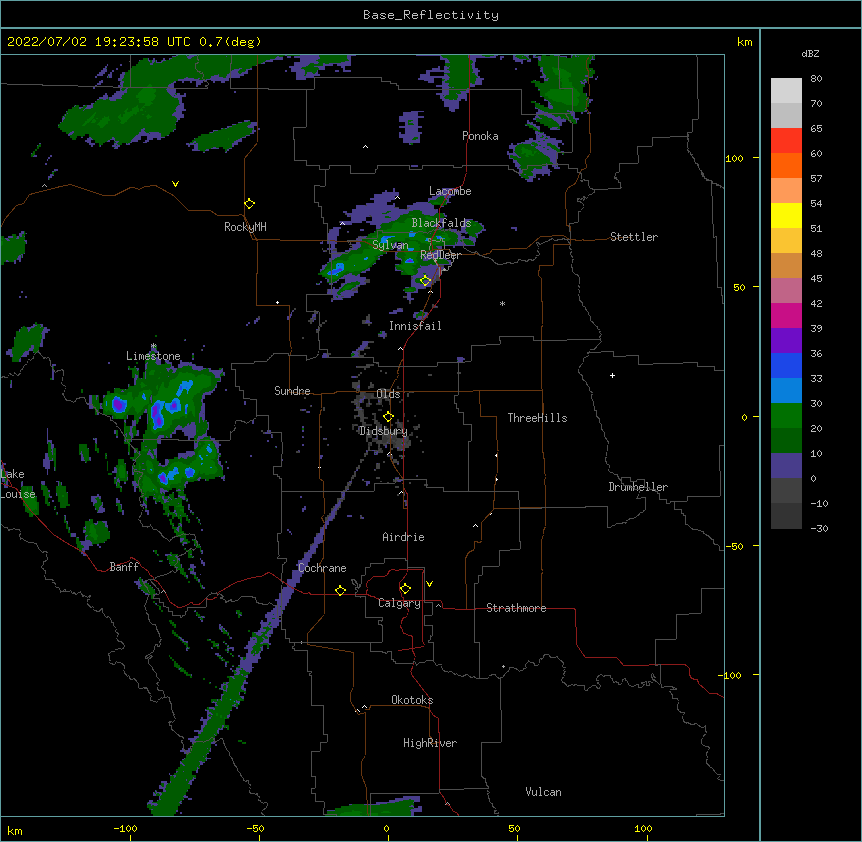This screenshot has width=862, height=842.
Task: Select the Innisfail label
Action: 415,326
